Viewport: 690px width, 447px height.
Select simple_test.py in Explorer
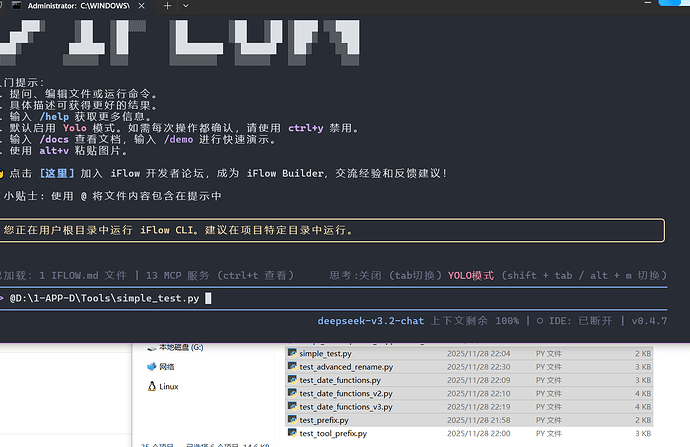pos(469,353)
